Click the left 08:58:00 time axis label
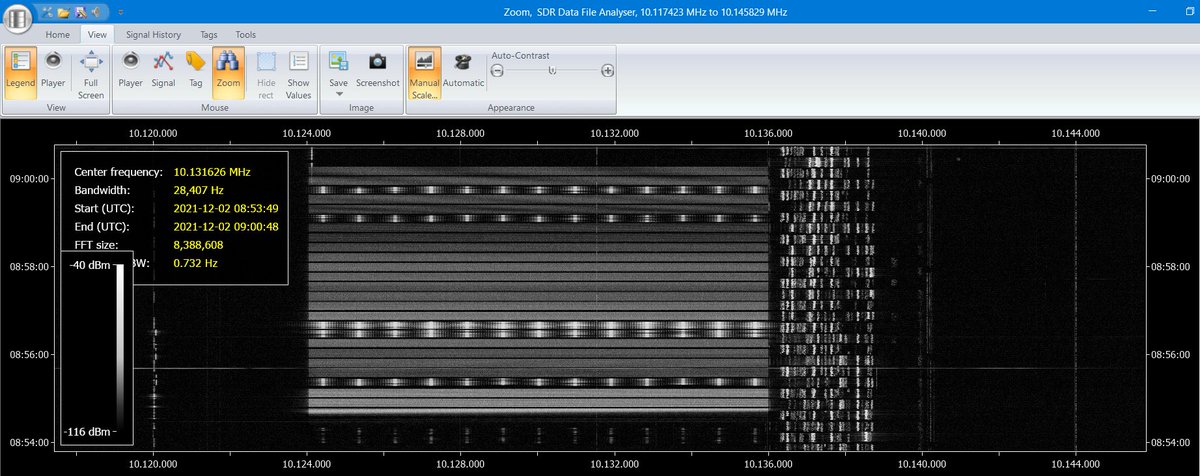 [27, 266]
